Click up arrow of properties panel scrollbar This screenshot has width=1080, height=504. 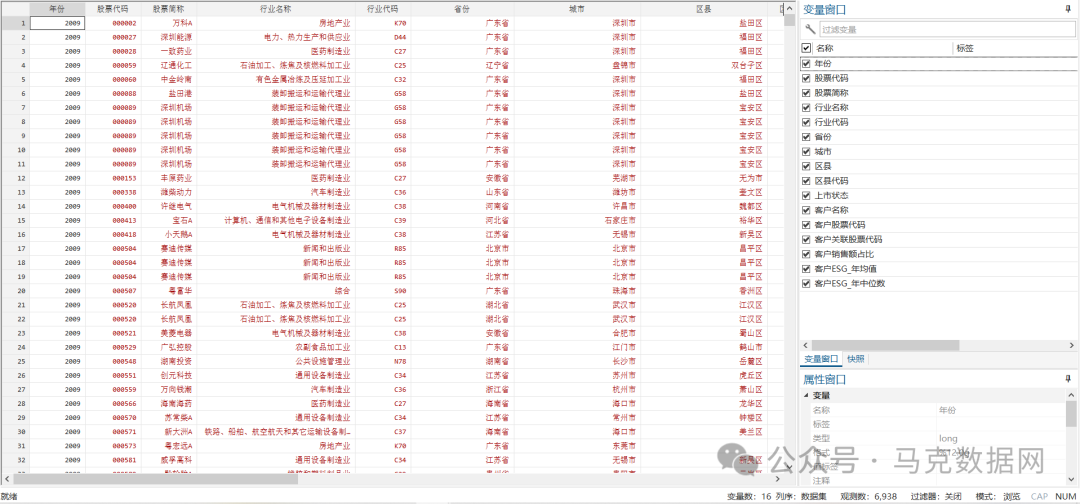tap(1071, 395)
